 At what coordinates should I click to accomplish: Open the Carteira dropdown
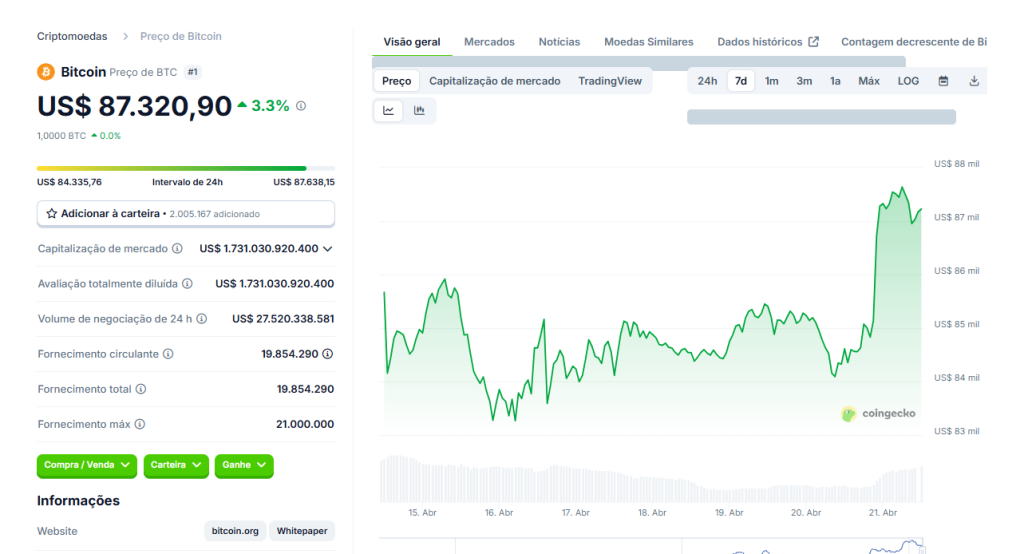point(176,466)
